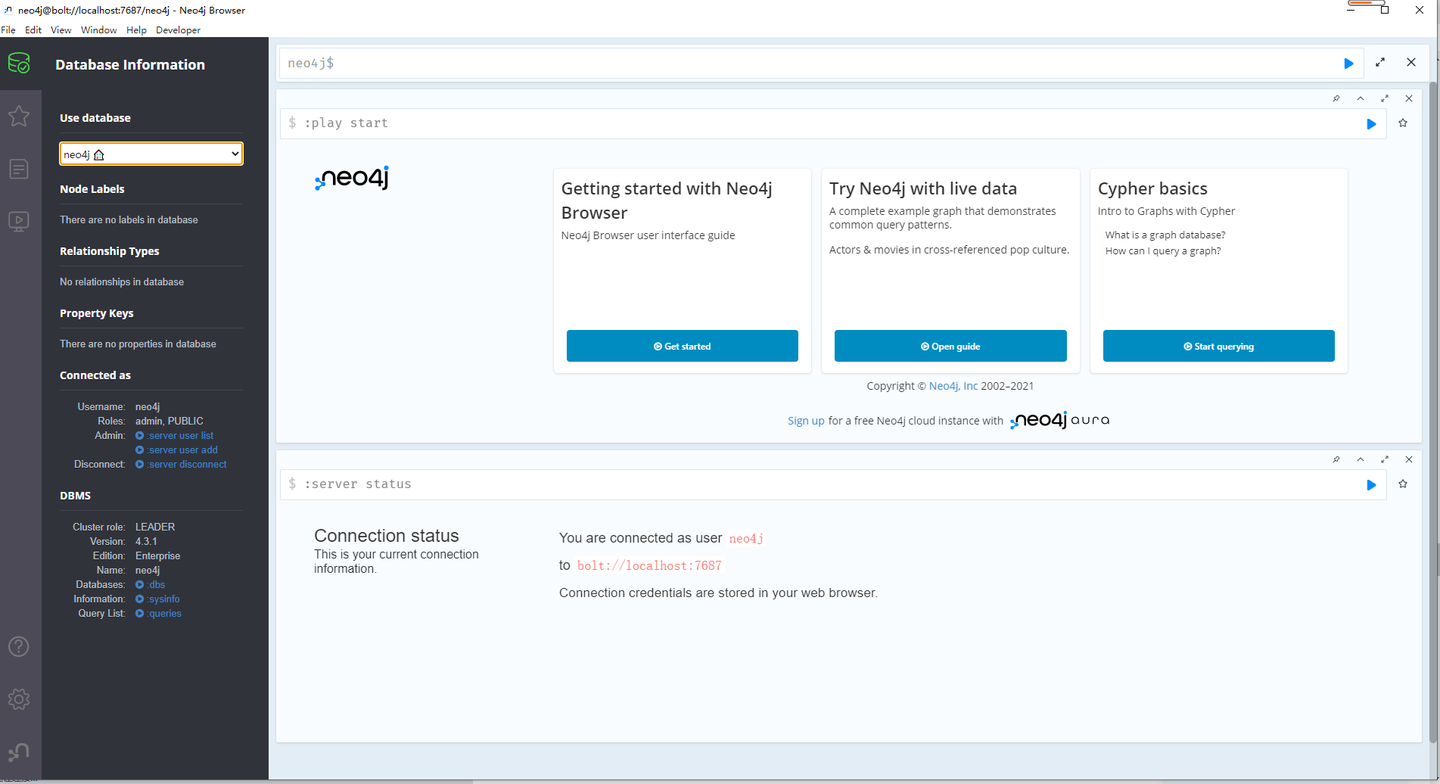1440x784 pixels.
Task: Open the Developer menu
Action: pos(178,30)
